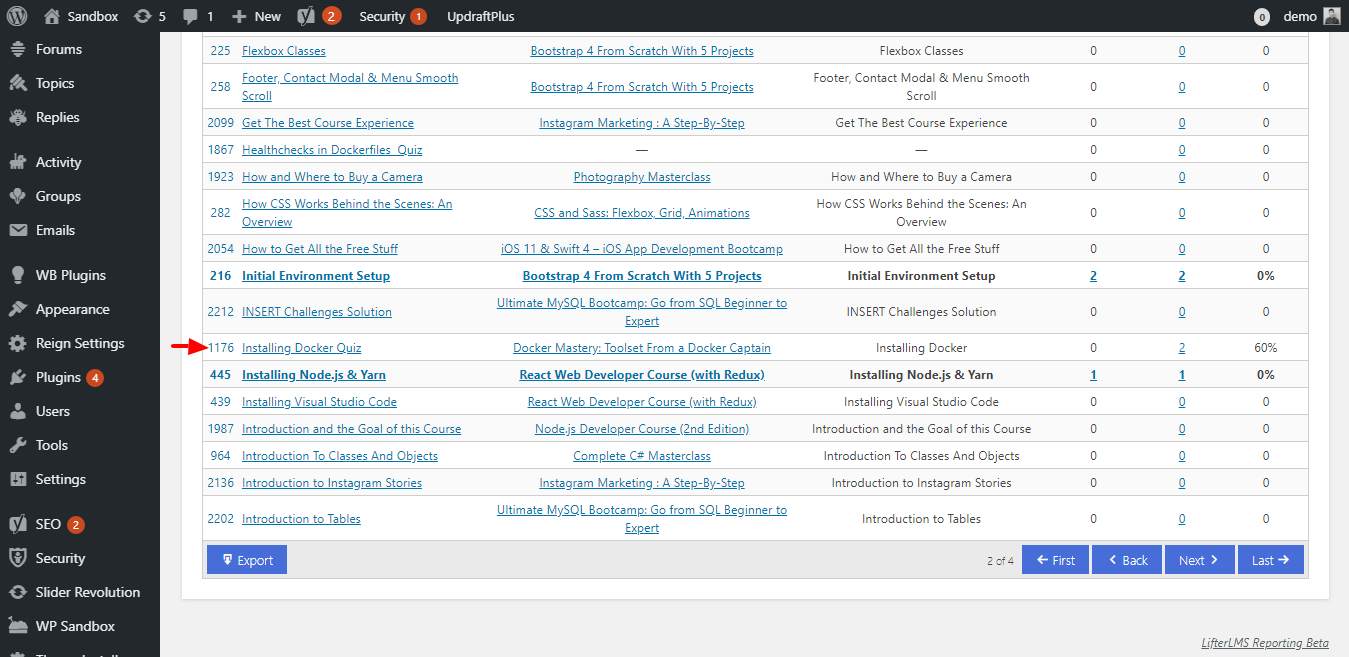Click the Activity sidebar icon
The image size is (1349, 657).
click(17, 162)
